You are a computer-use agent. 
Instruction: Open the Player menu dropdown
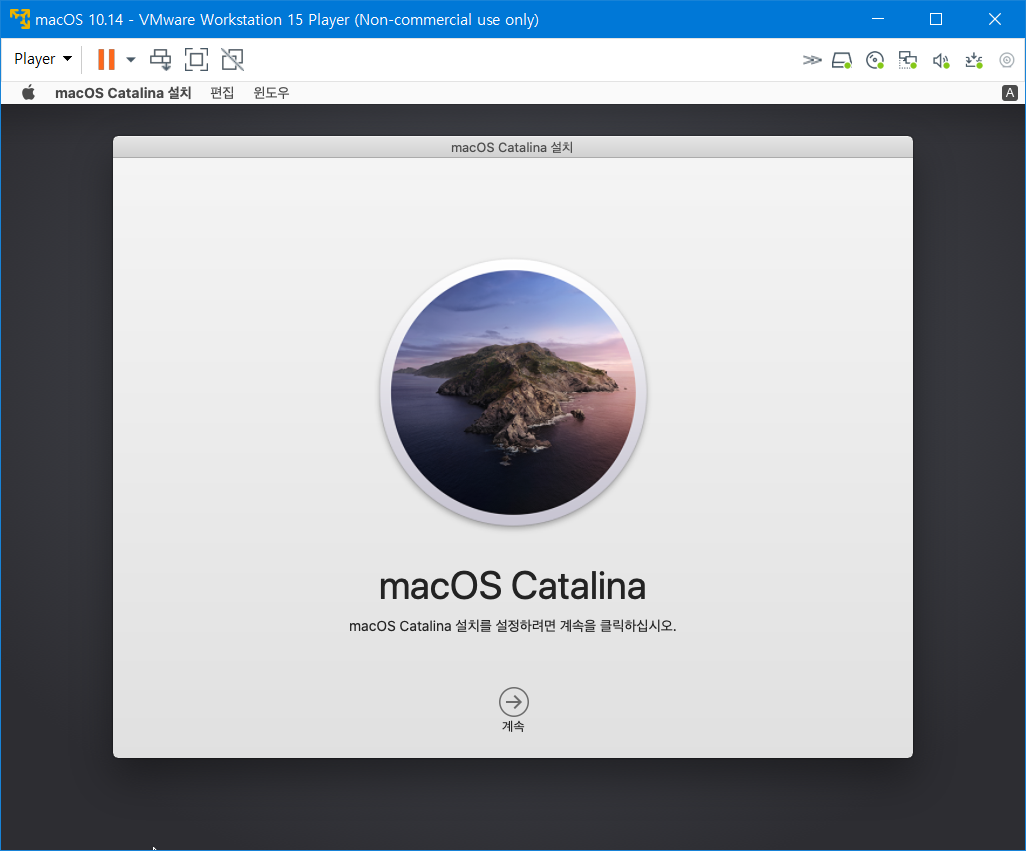(x=43, y=59)
